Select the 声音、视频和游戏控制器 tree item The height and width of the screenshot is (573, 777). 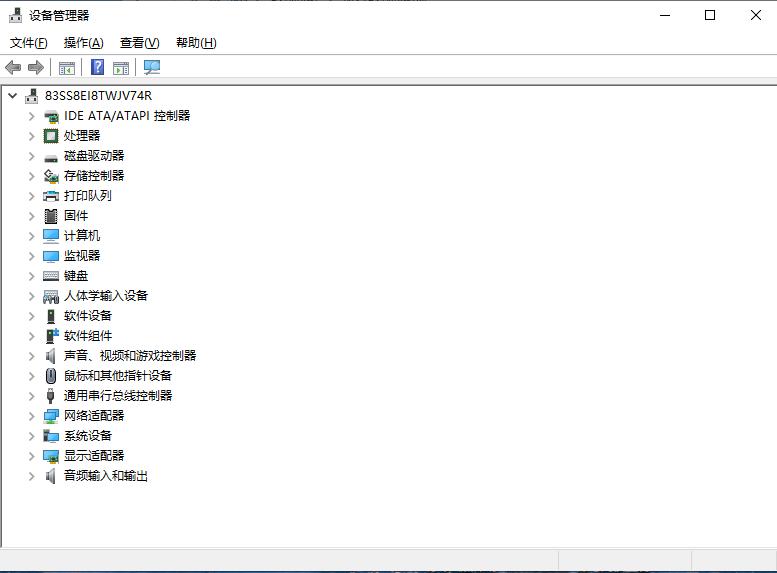[130, 356]
